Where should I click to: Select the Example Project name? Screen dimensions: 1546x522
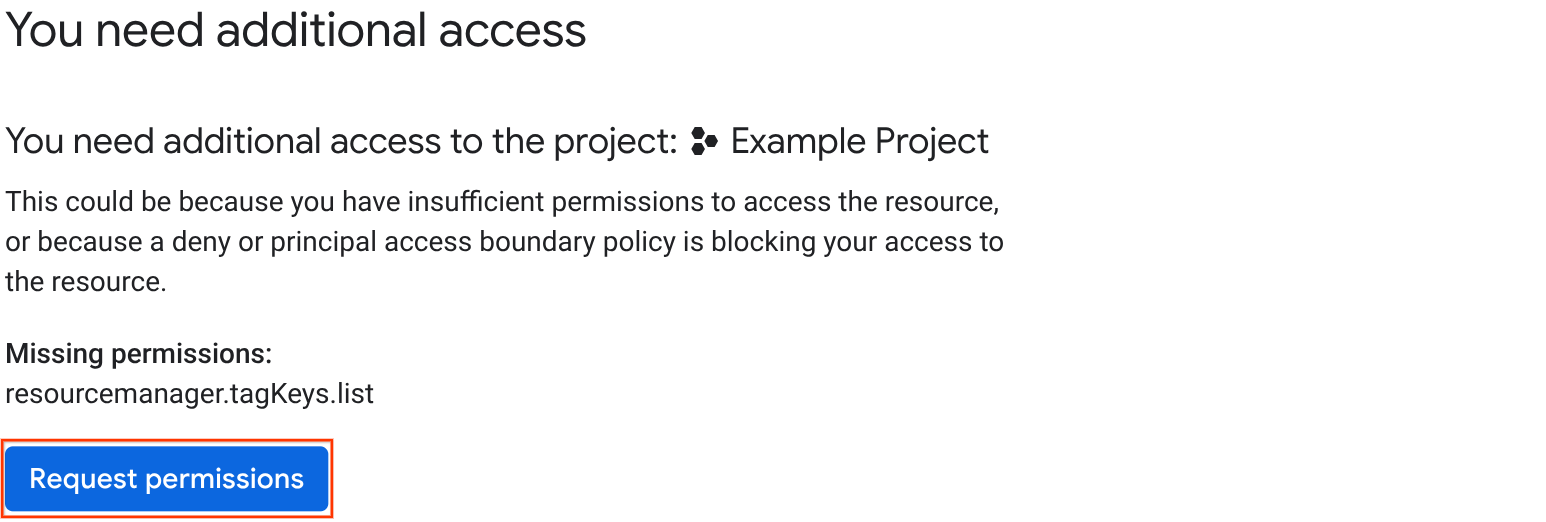(x=860, y=142)
